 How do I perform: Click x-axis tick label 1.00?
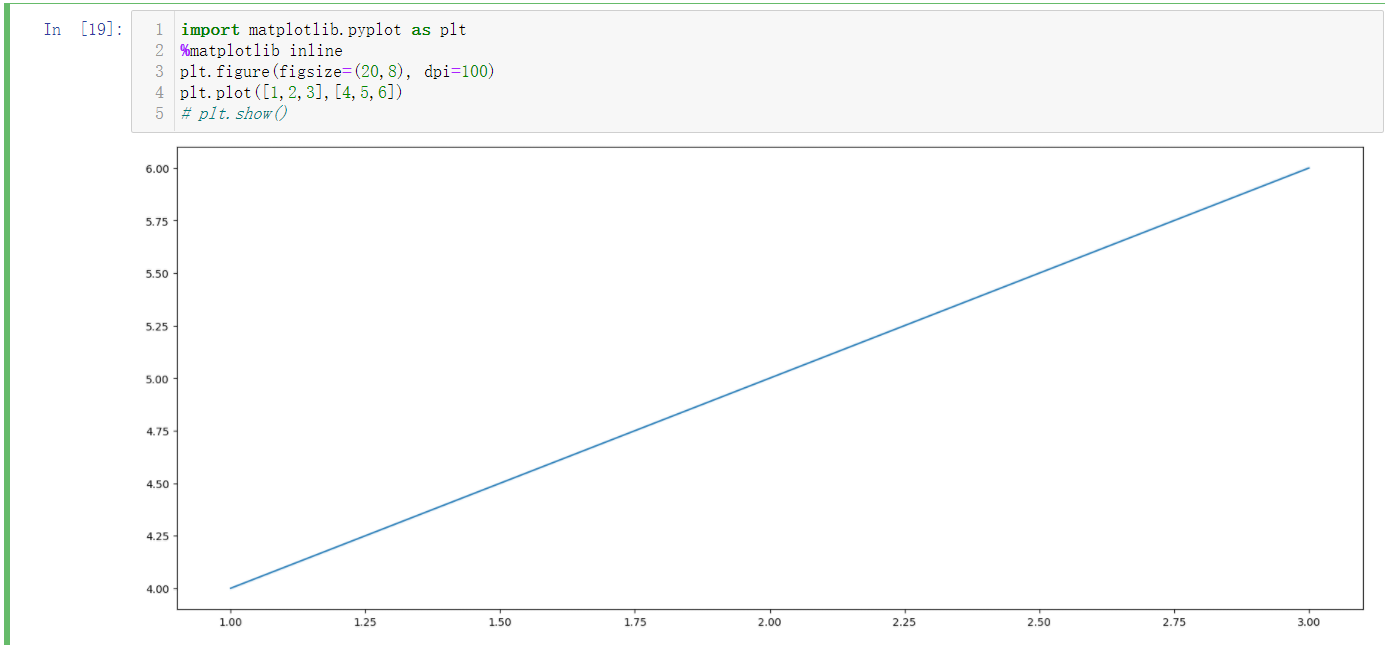(231, 622)
